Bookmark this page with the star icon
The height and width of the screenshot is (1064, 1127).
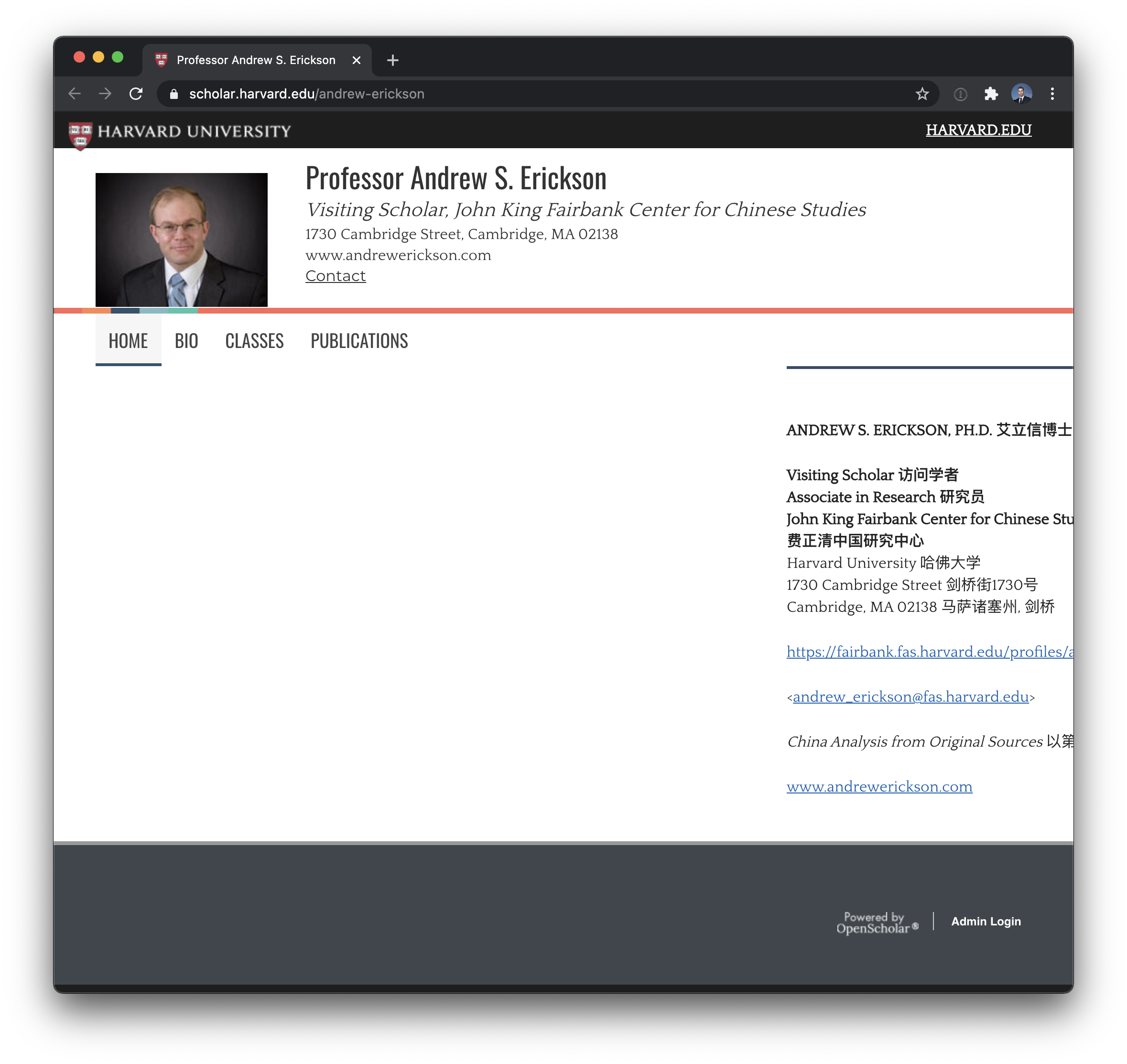pyautogui.click(x=921, y=94)
